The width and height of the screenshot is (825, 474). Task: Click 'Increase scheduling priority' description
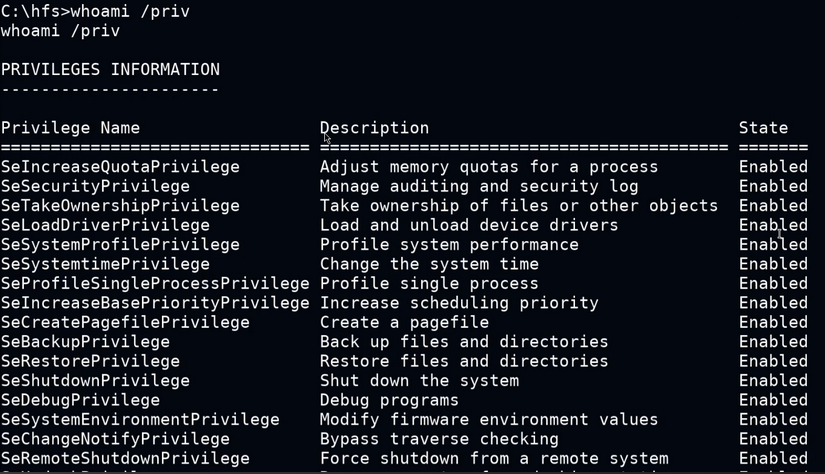459,303
